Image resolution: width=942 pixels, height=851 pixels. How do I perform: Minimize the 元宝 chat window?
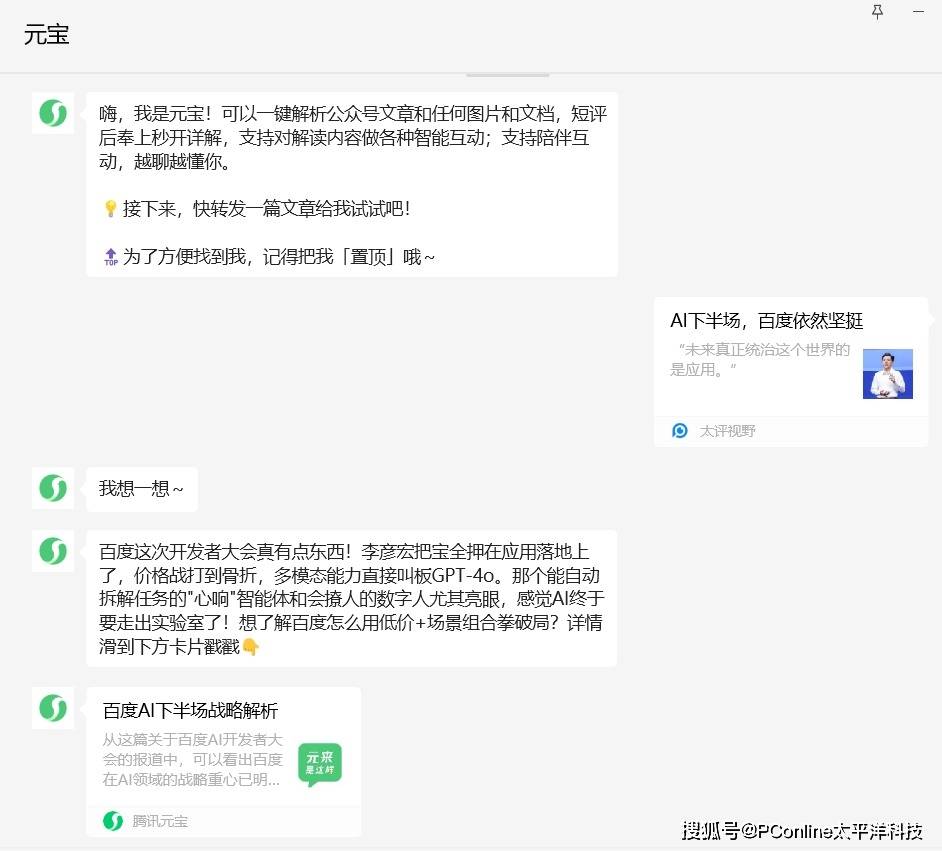coord(918,12)
